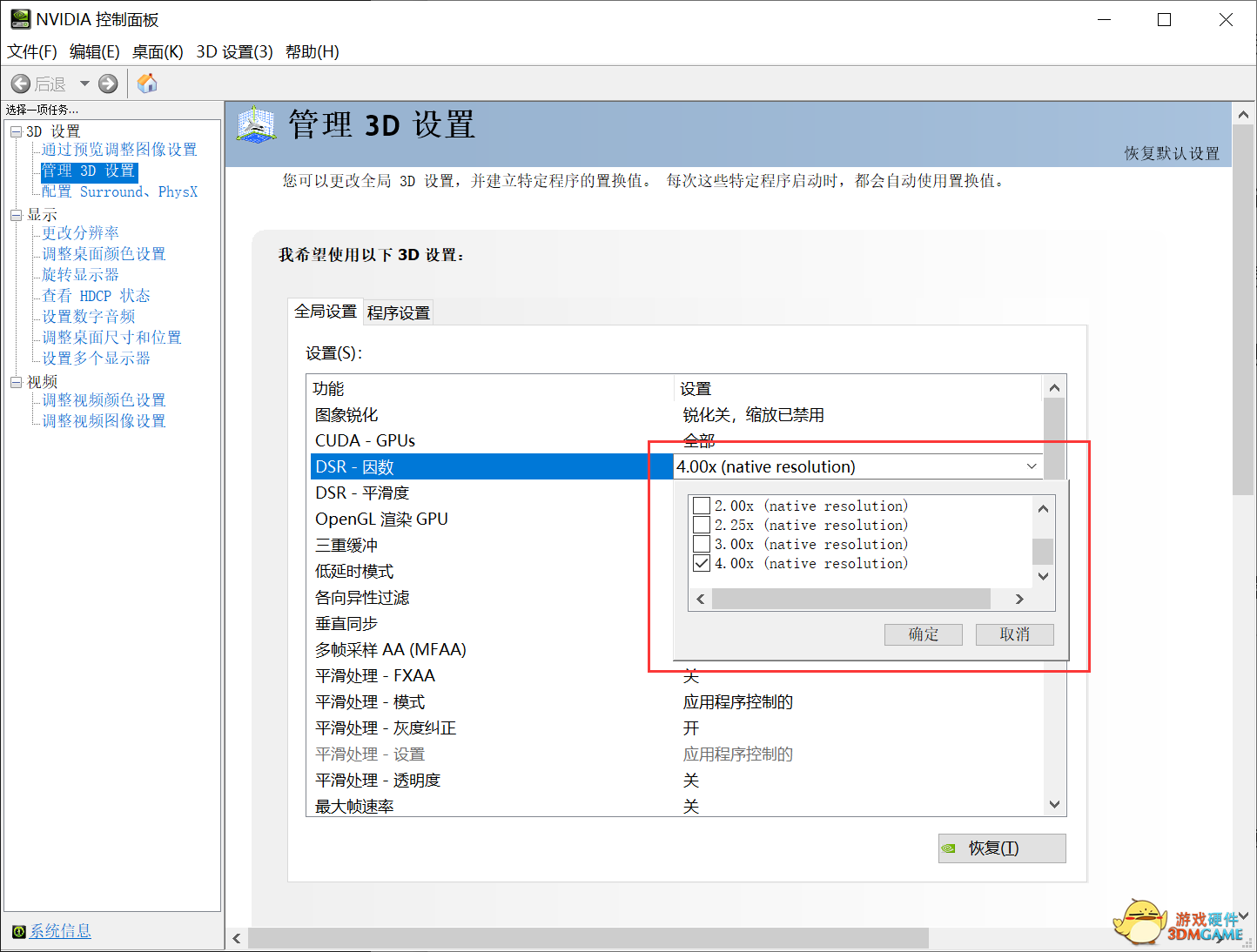Click left arrow of DSR popup horizontal scrollbar
This screenshot has width=1257, height=952.
pos(701,599)
